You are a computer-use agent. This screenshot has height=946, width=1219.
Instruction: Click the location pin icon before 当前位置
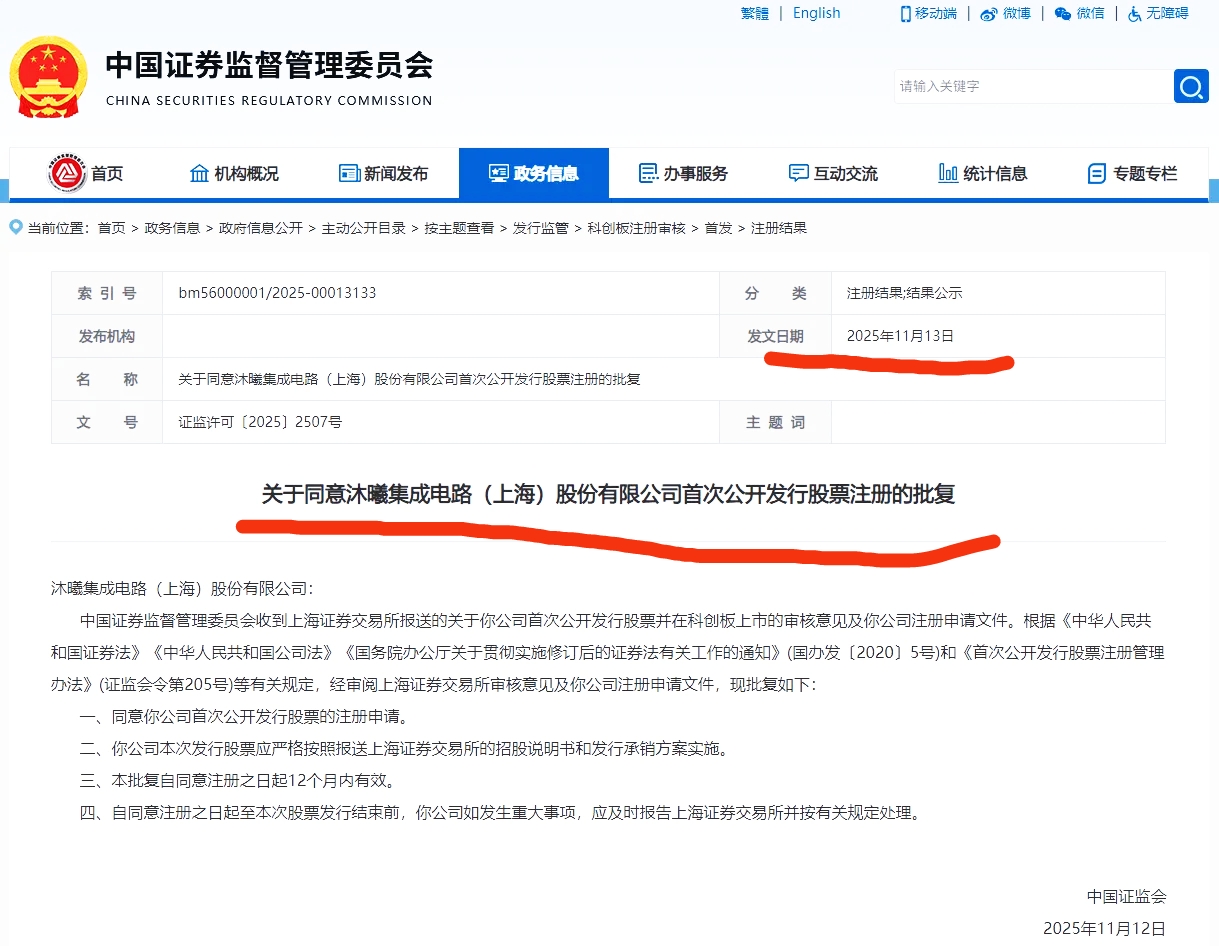pyautogui.click(x=15, y=227)
